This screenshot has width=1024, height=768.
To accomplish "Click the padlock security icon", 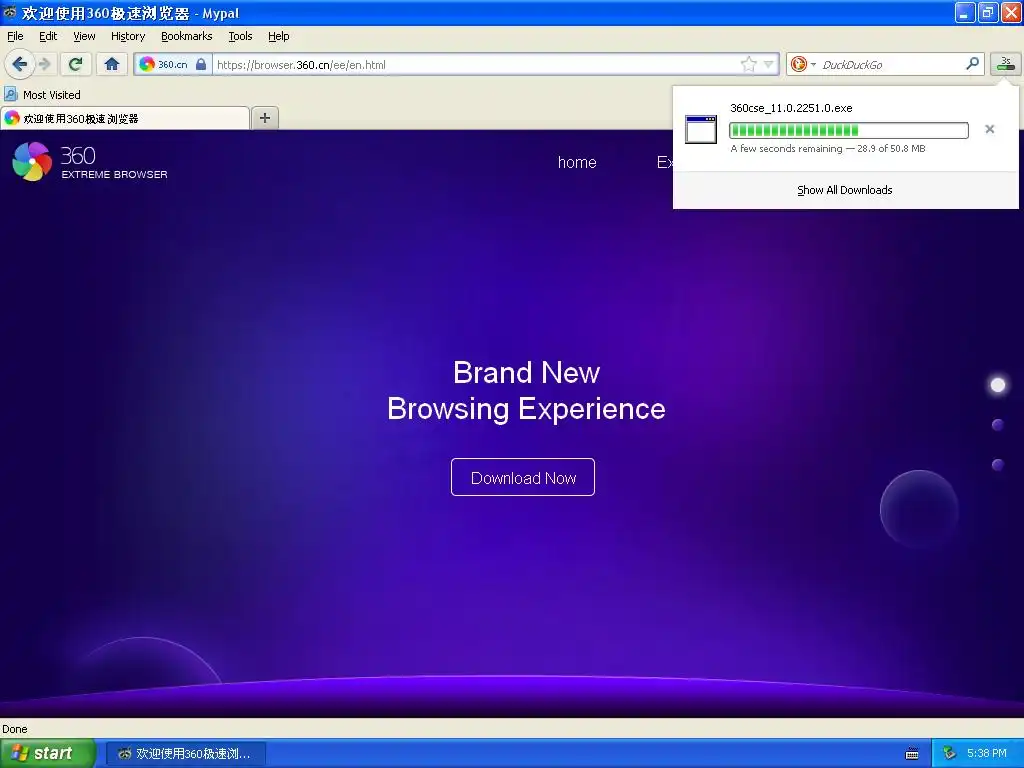I will (x=201, y=64).
